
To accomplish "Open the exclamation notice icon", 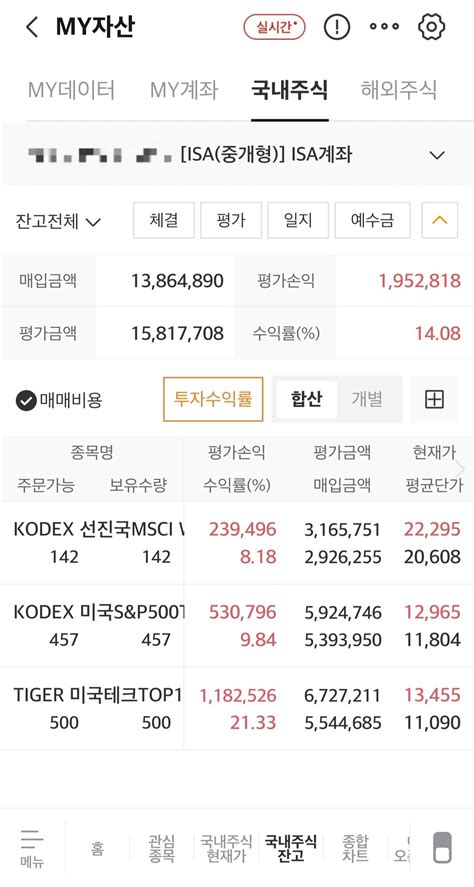I will (x=337, y=27).
